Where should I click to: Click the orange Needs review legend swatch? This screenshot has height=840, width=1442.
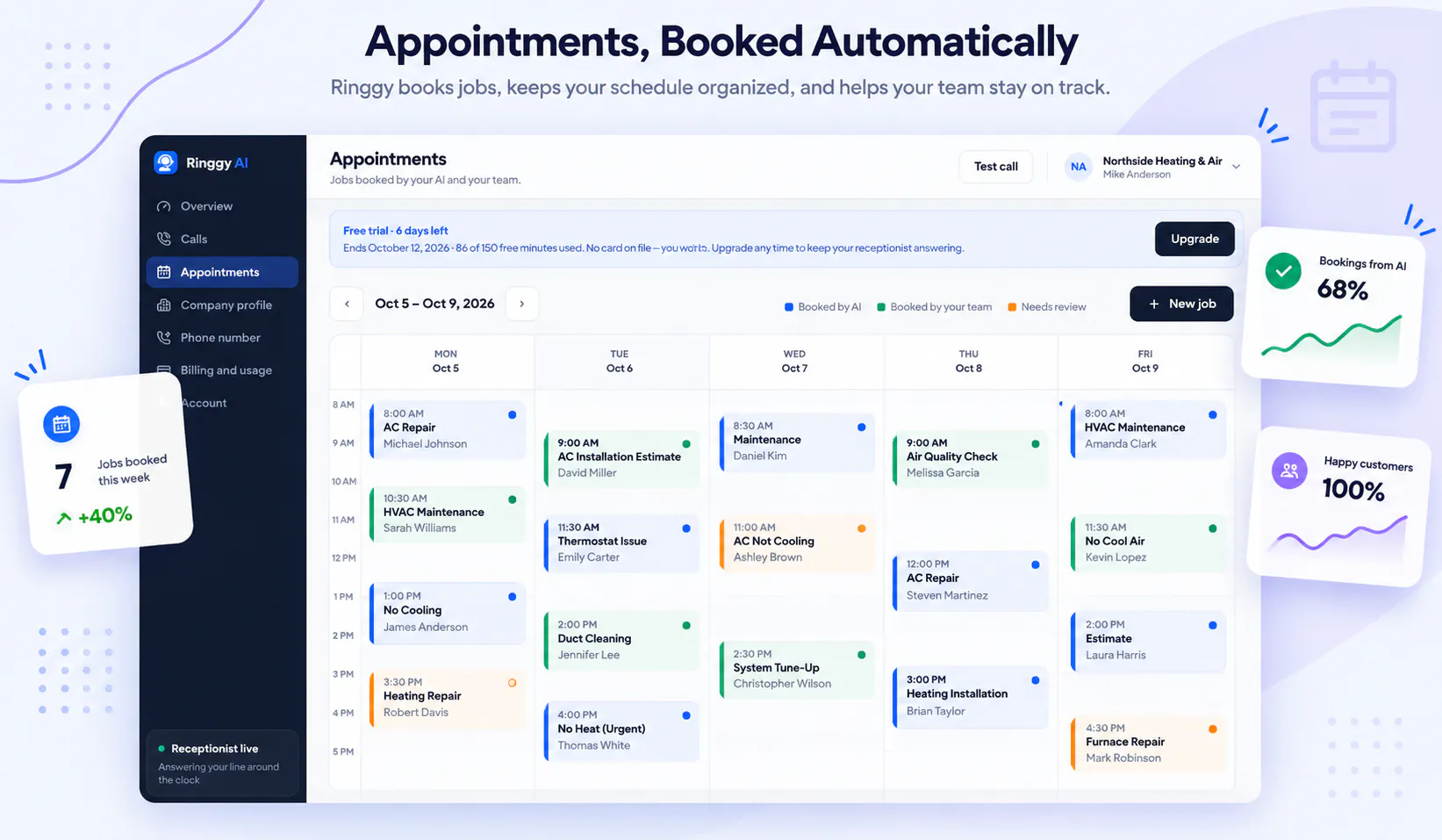tap(1012, 307)
